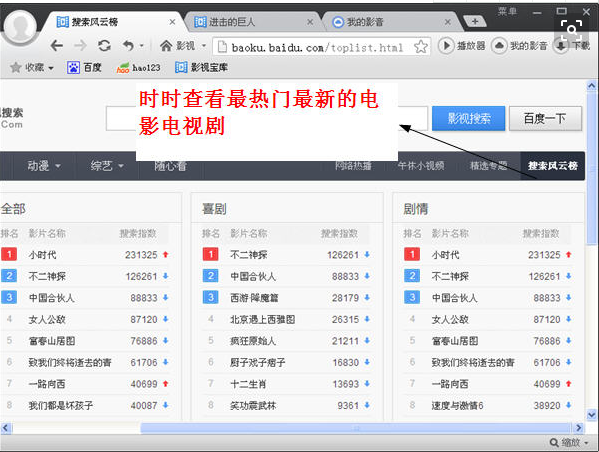Screen dimensions: 599x452
Task: Click the horizontal scrollbar right arrow
Action: [x=578, y=428]
